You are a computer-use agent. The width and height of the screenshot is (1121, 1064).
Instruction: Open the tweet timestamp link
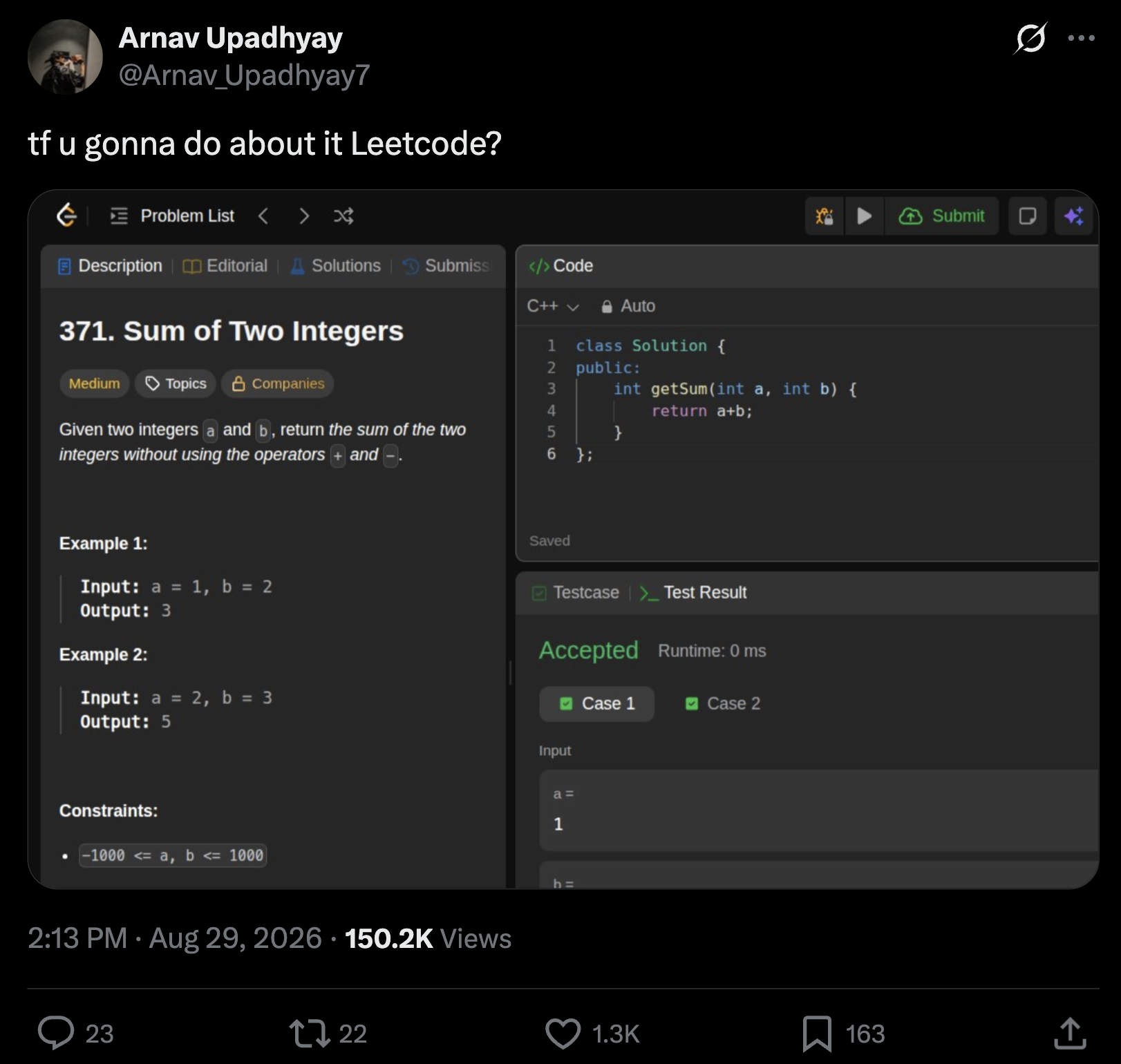point(175,938)
